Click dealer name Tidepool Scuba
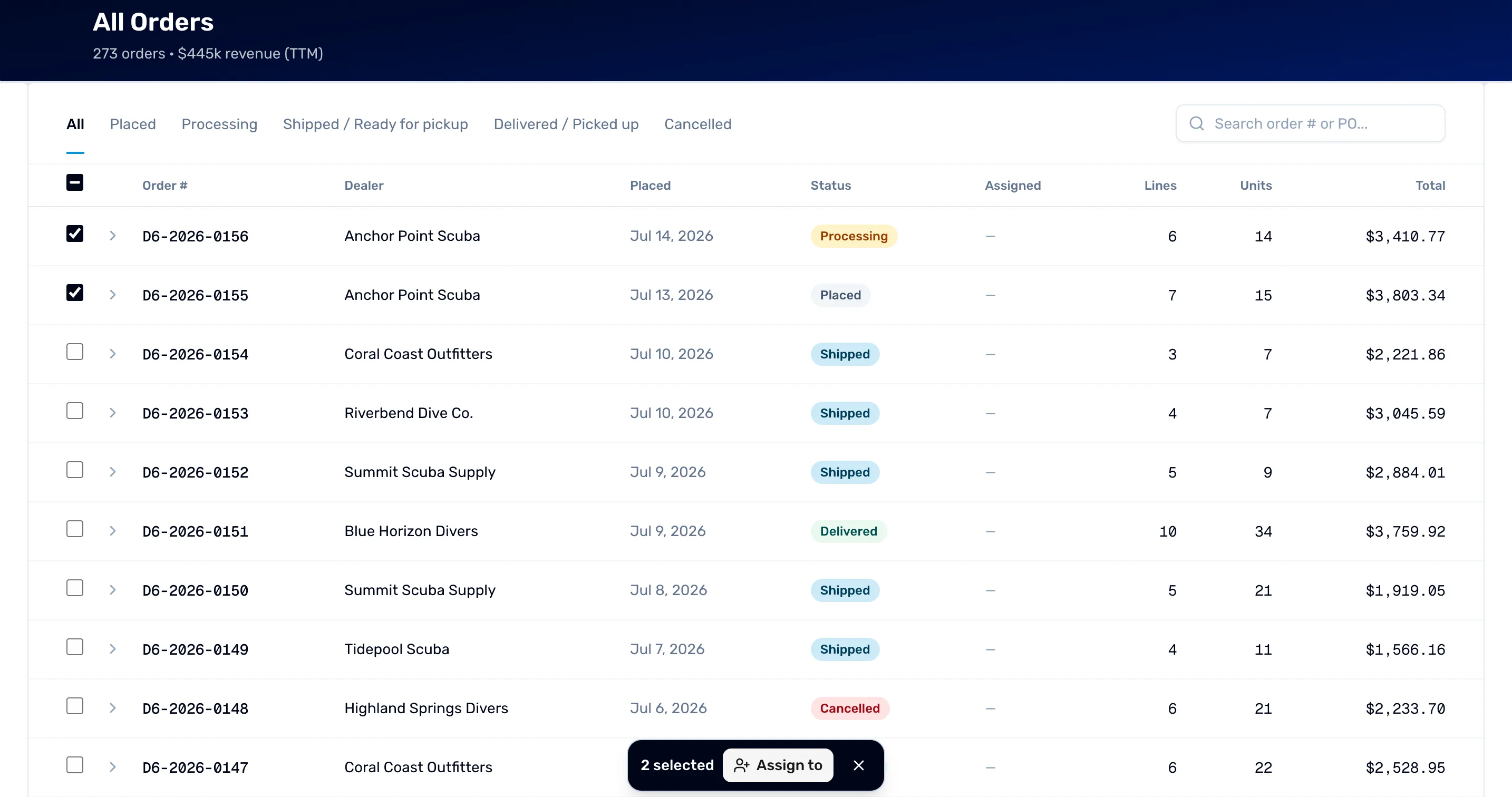Screen dimensions: 1512x797 coord(397,649)
